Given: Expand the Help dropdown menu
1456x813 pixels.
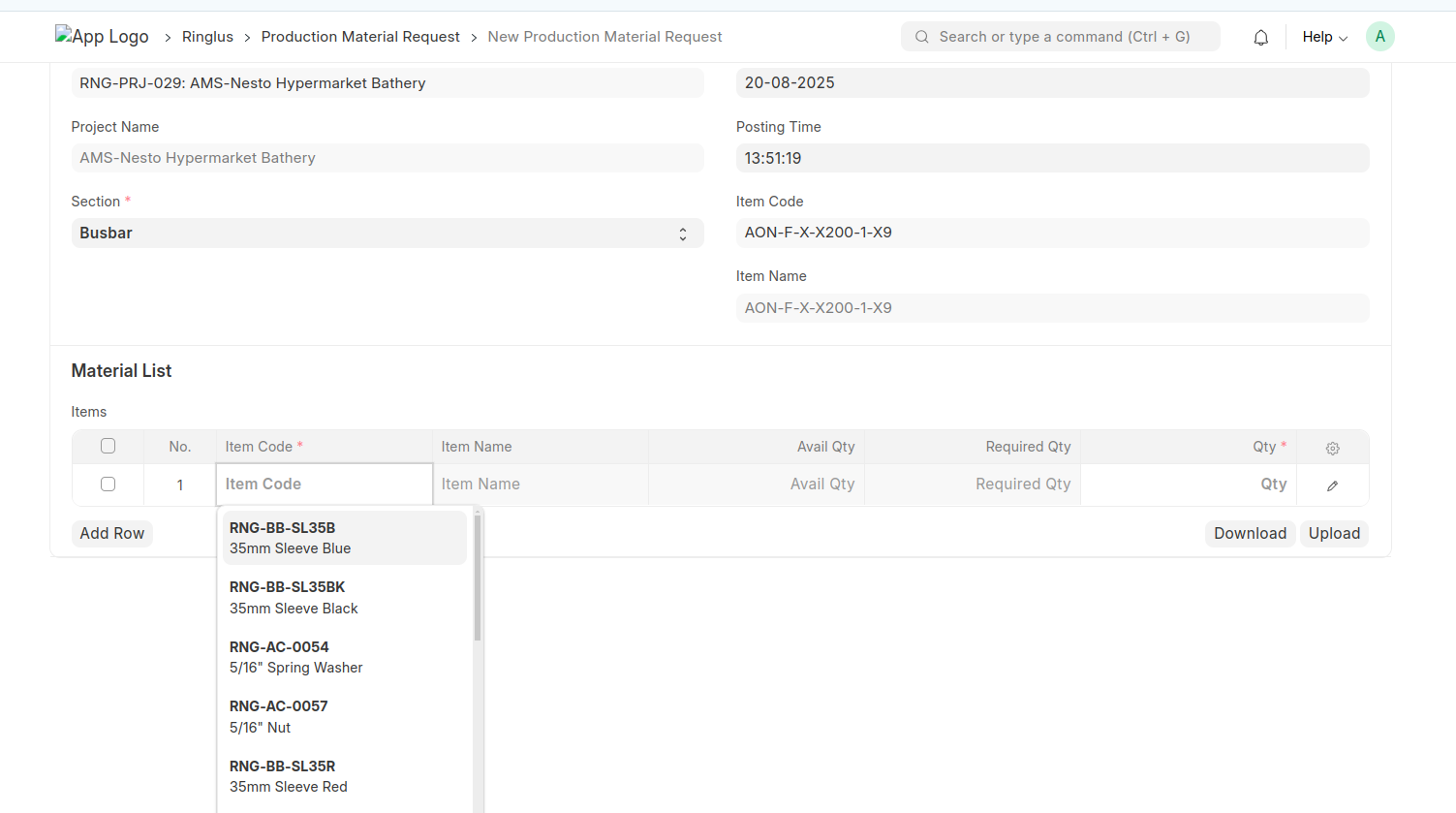Looking at the screenshot, I should (1323, 37).
